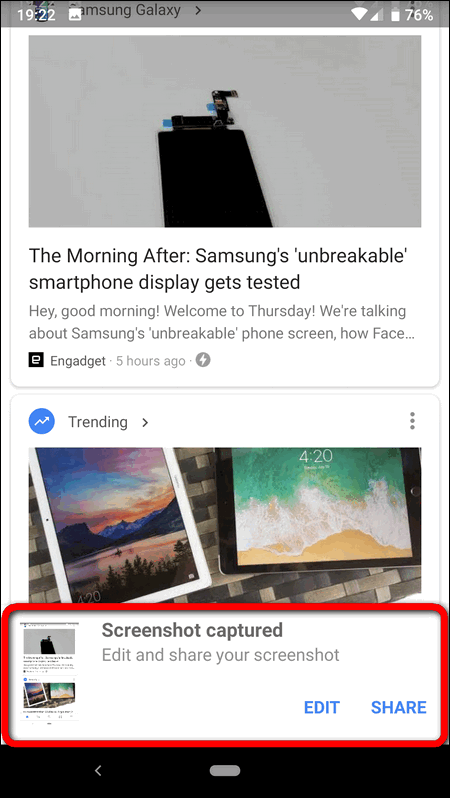Open The Morning After article headline
Image resolution: width=450 pixels, height=798 pixels.
click(218, 268)
